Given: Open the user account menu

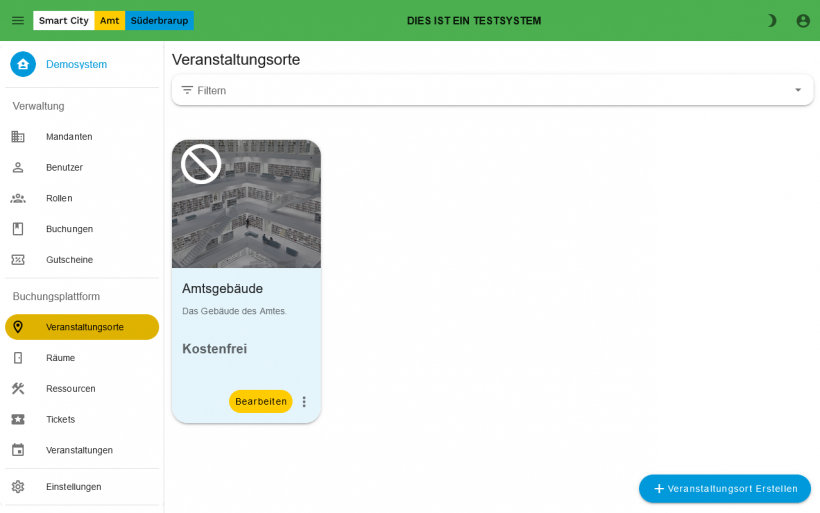Looking at the screenshot, I should point(802,20).
